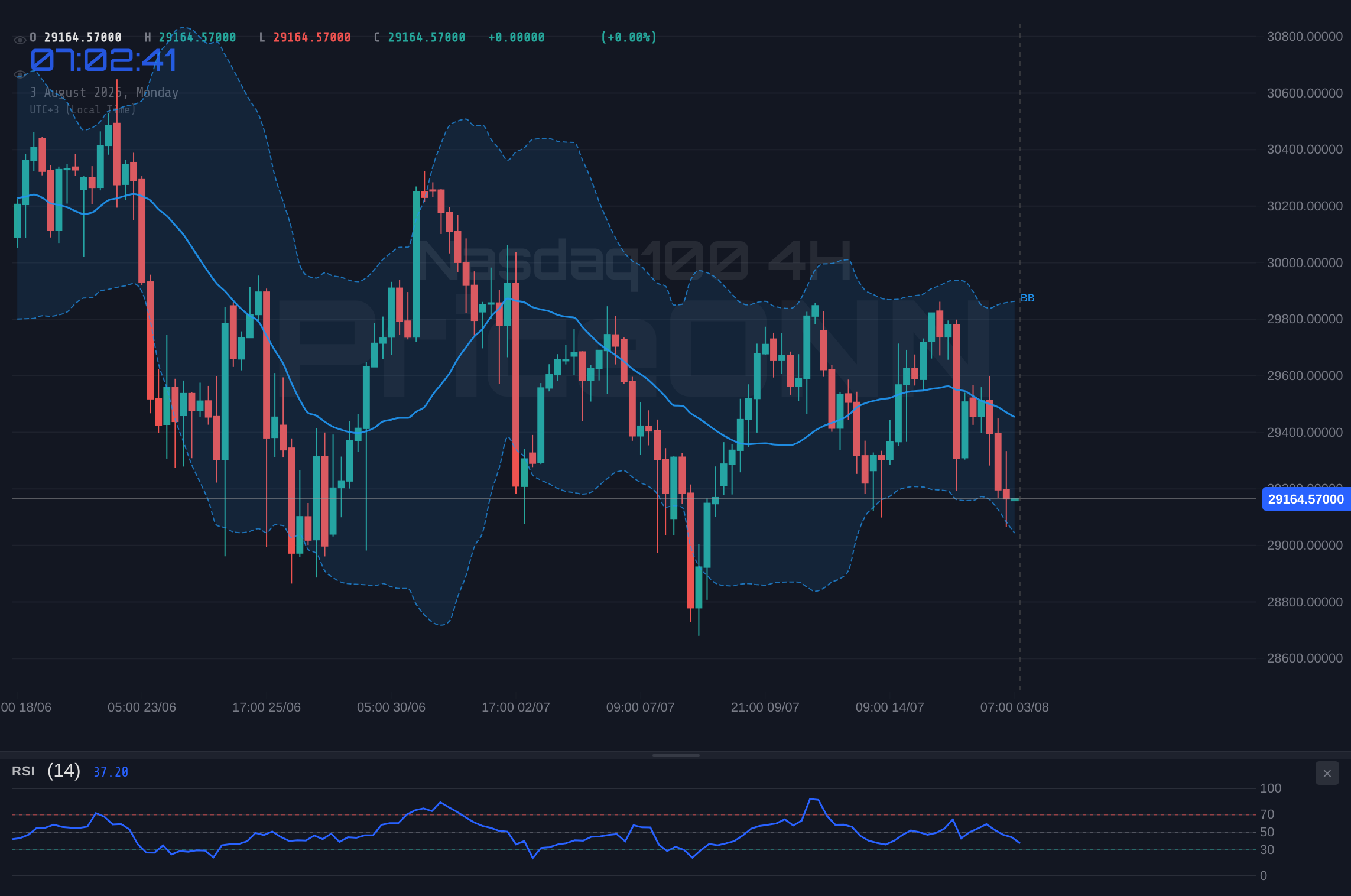The width and height of the screenshot is (1351, 896).
Task: Click the clock display 07:02:41
Action: click(x=103, y=60)
